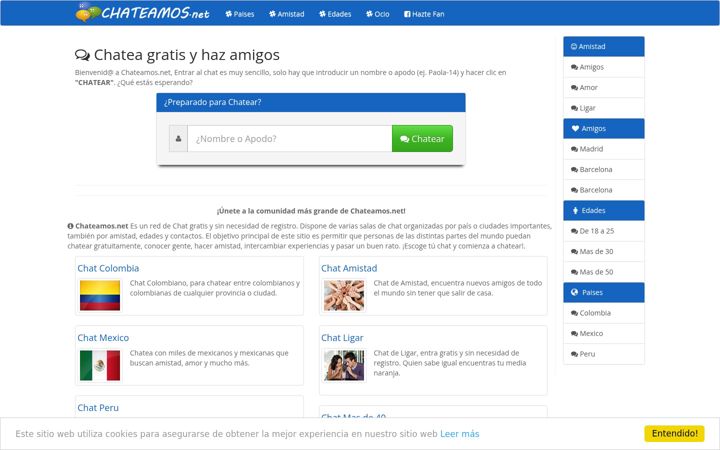Click the globe icon in Paises header
This screenshot has width=720, height=450.
click(574, 292)
